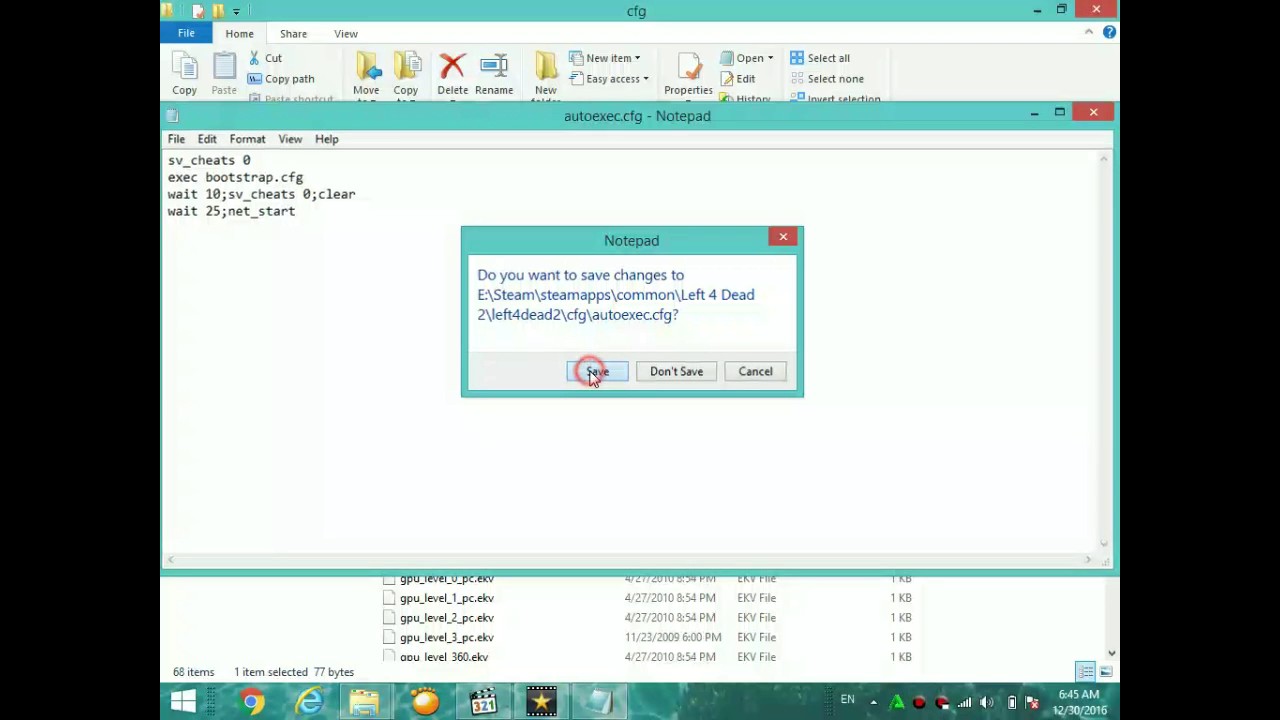
Task: Click the orange ball app taskbar icon
Action: [425, 702]
